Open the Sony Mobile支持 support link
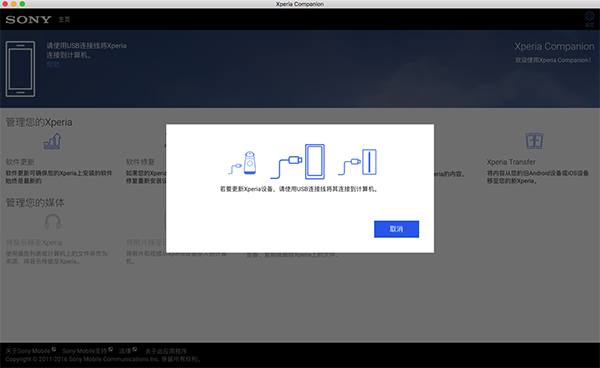 85,351
